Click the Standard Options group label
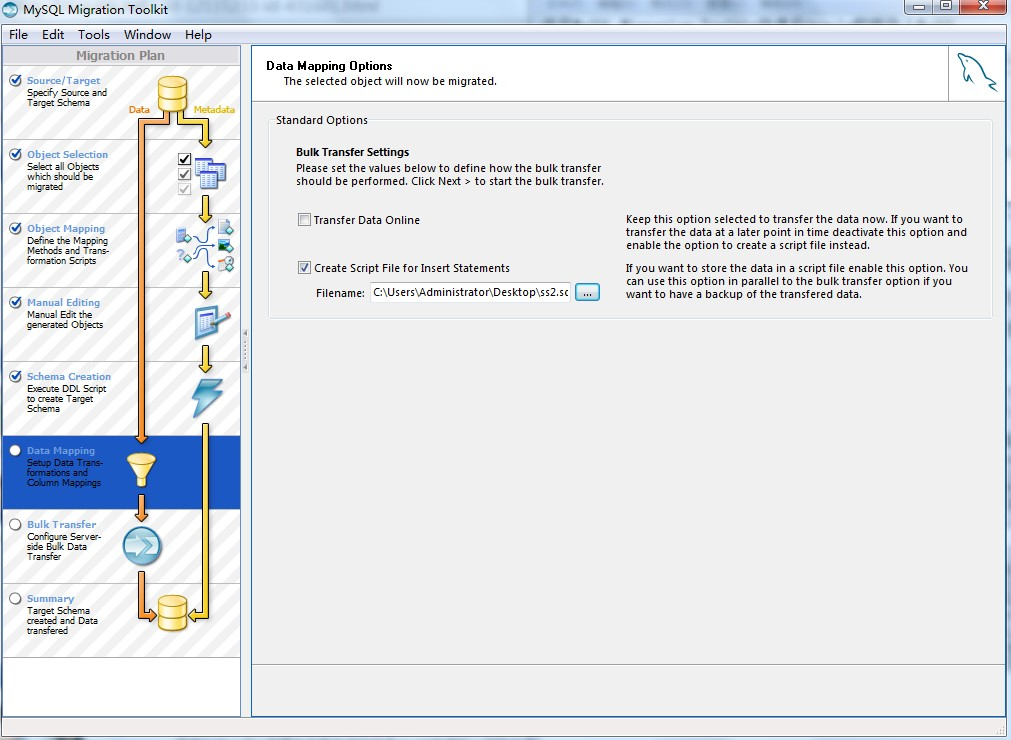Image resolution: width=1011 pixels, height=740 pixels. click(x=322, y=120)
